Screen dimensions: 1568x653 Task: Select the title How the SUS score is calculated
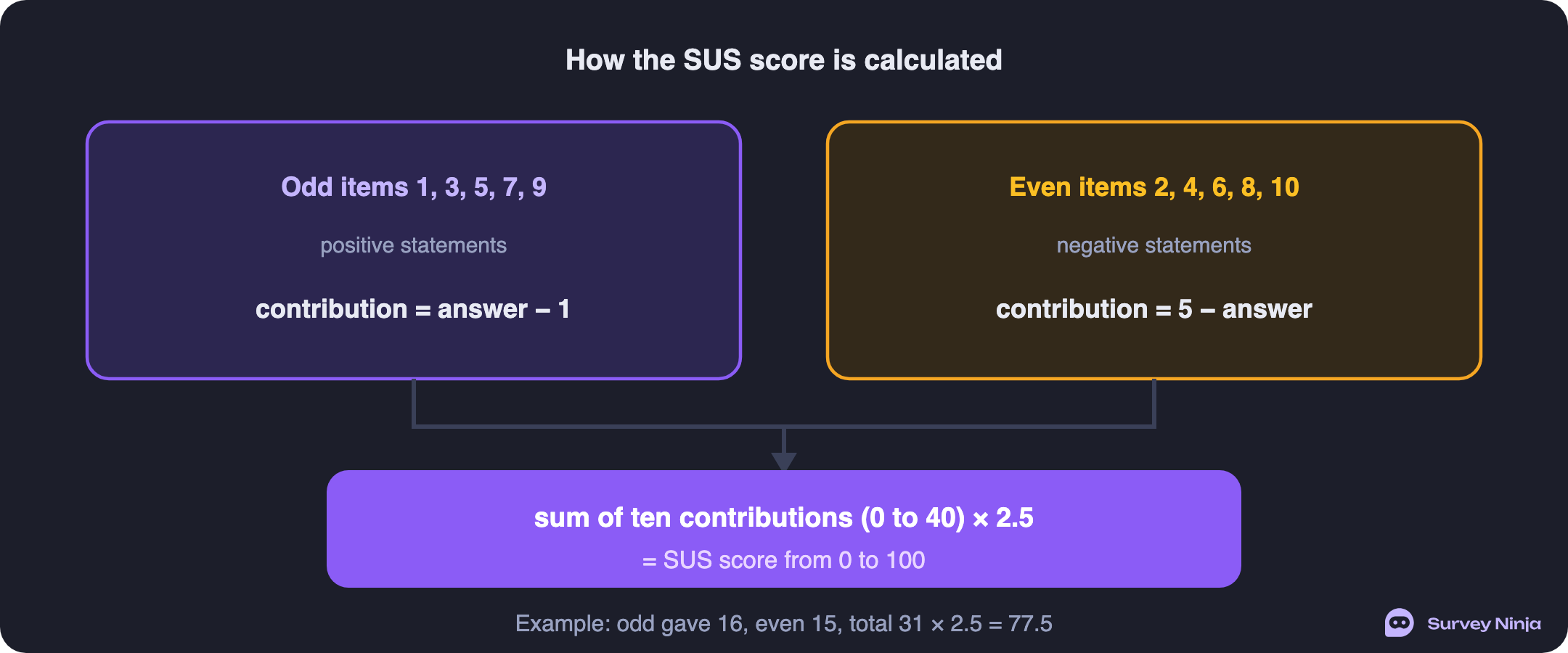tap(784, 59)
